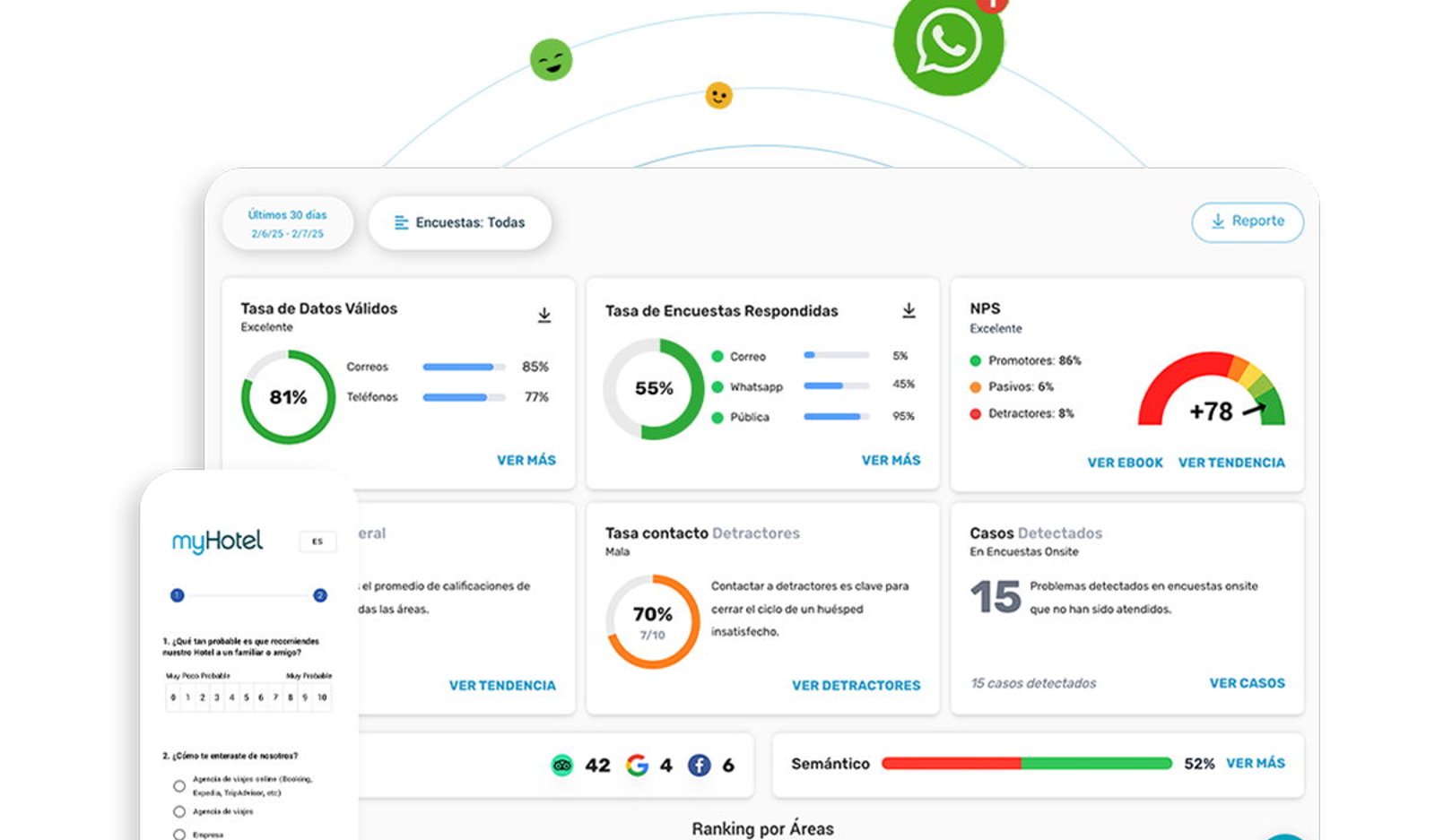Image resolution: width=1435 pixels, height=840 pixels.
Task: Click the Reporte download button
Action: point(1248,221)
